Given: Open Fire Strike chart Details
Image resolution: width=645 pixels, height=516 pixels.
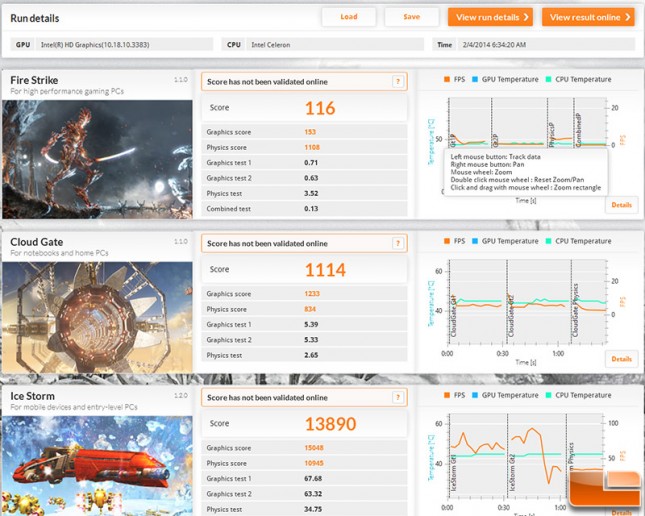Looking at the screenshot, I should [x=621, y=205].
